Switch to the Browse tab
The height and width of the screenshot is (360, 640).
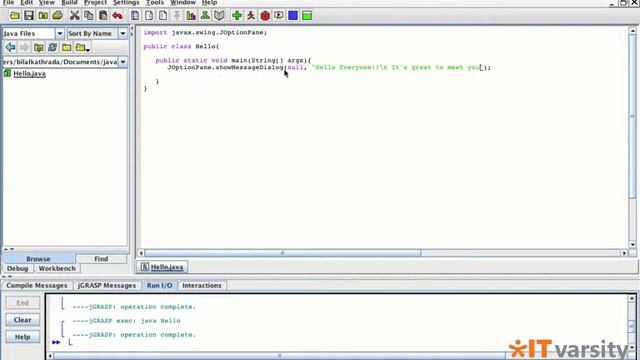coord(38,259)
